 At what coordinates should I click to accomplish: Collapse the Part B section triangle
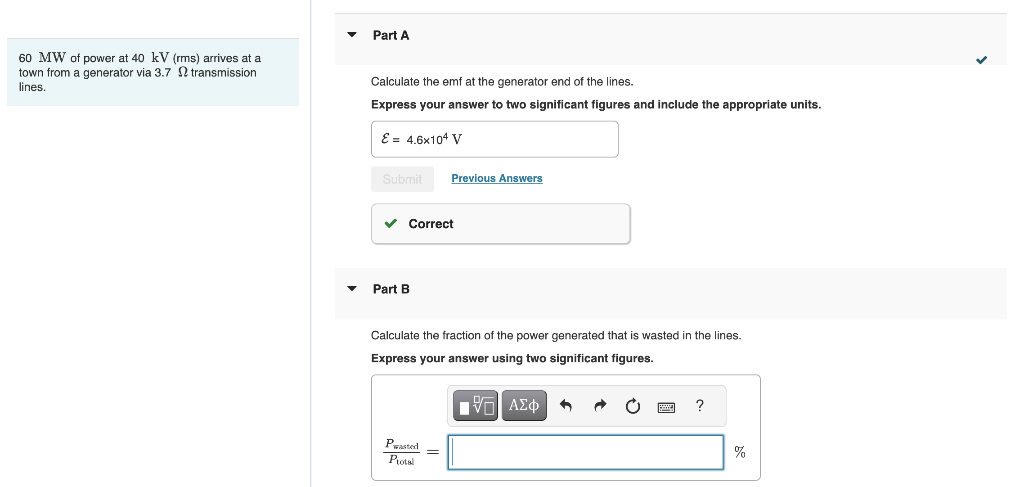351,289
